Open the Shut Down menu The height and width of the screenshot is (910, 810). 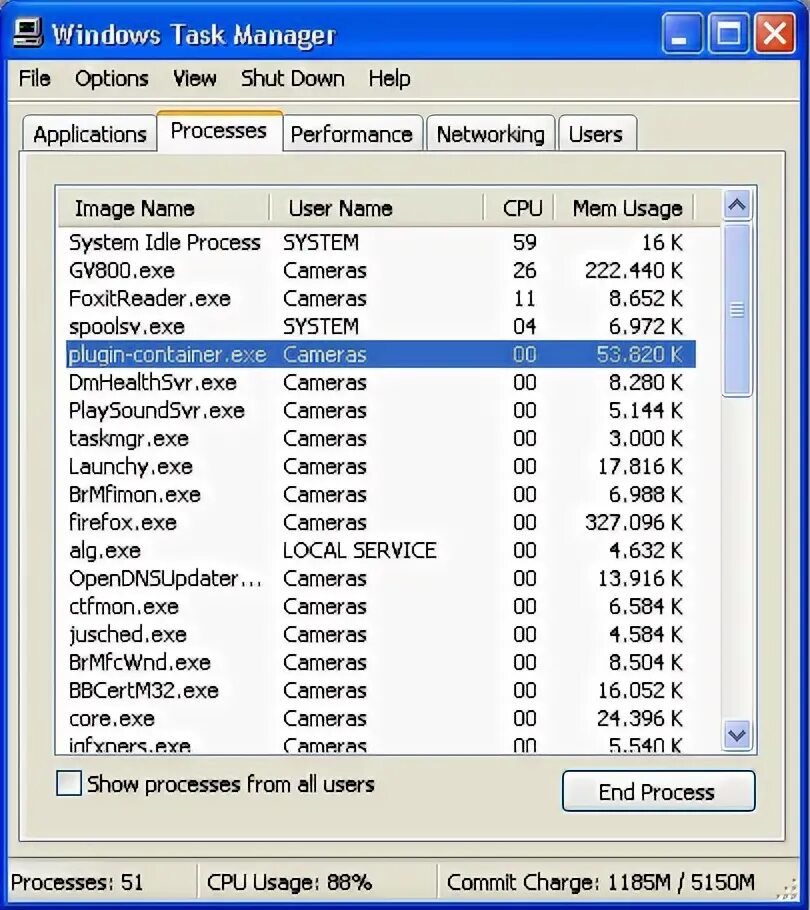click(292, 78)
